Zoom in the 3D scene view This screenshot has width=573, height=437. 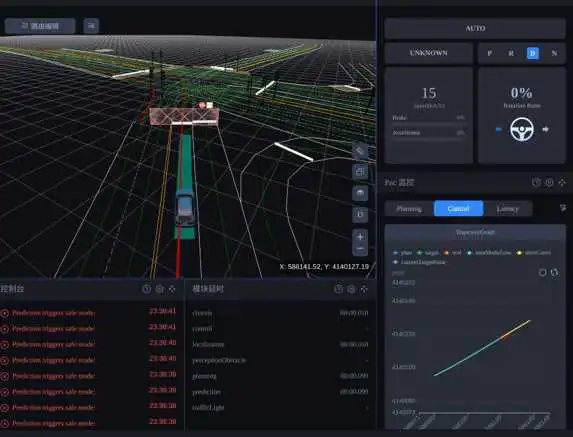coord(360,237)
